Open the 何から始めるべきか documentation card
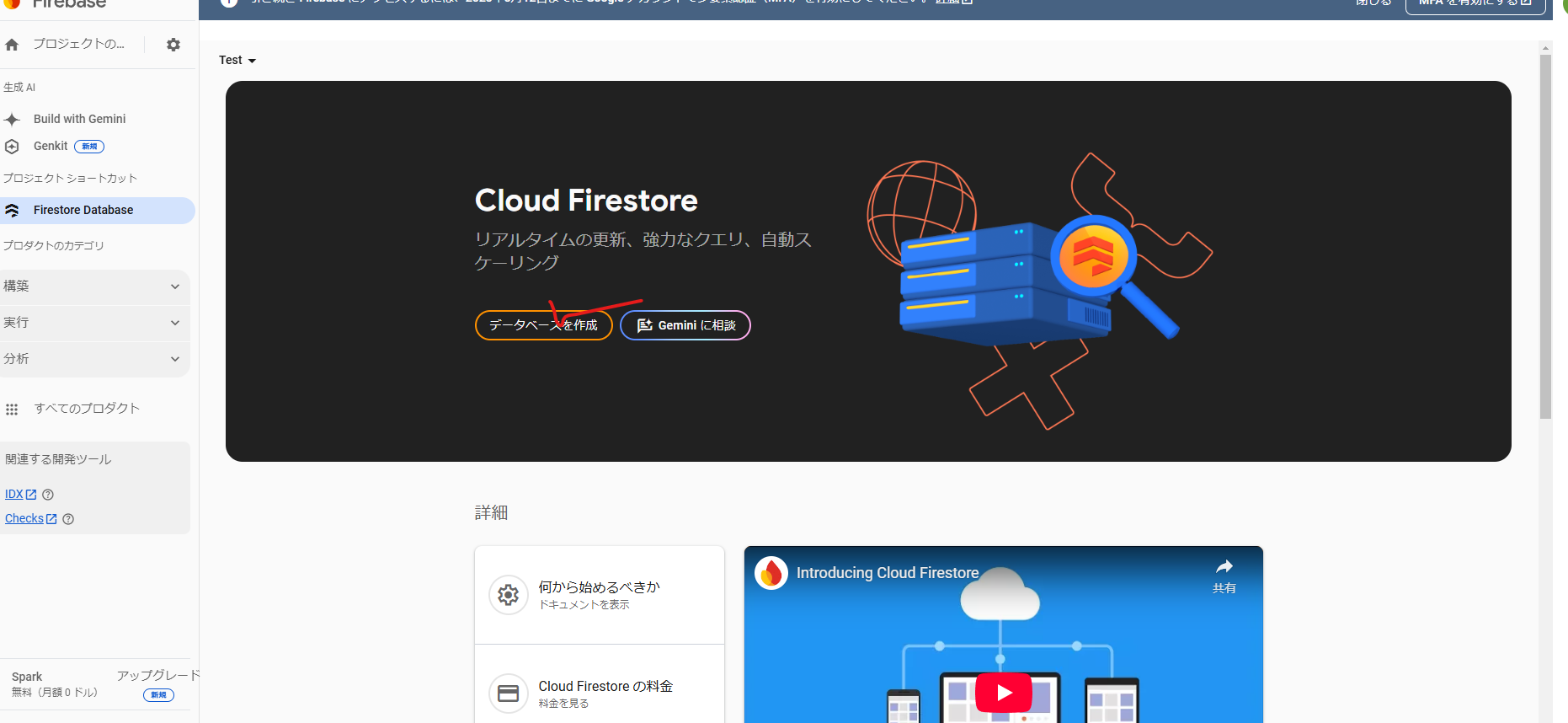Screen dimensions: 1568x723 click(x=600, y=595)
